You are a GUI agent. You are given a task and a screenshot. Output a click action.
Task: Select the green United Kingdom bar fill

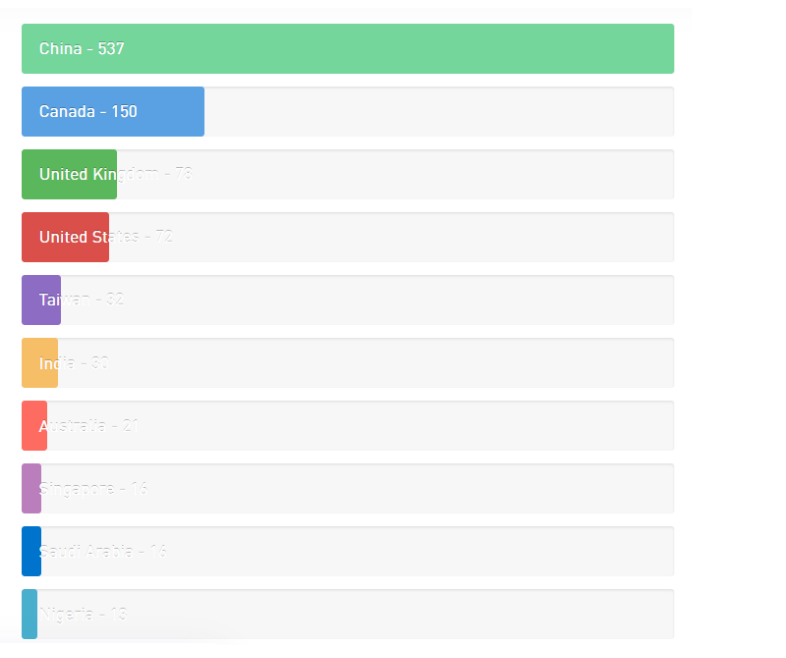69,175
